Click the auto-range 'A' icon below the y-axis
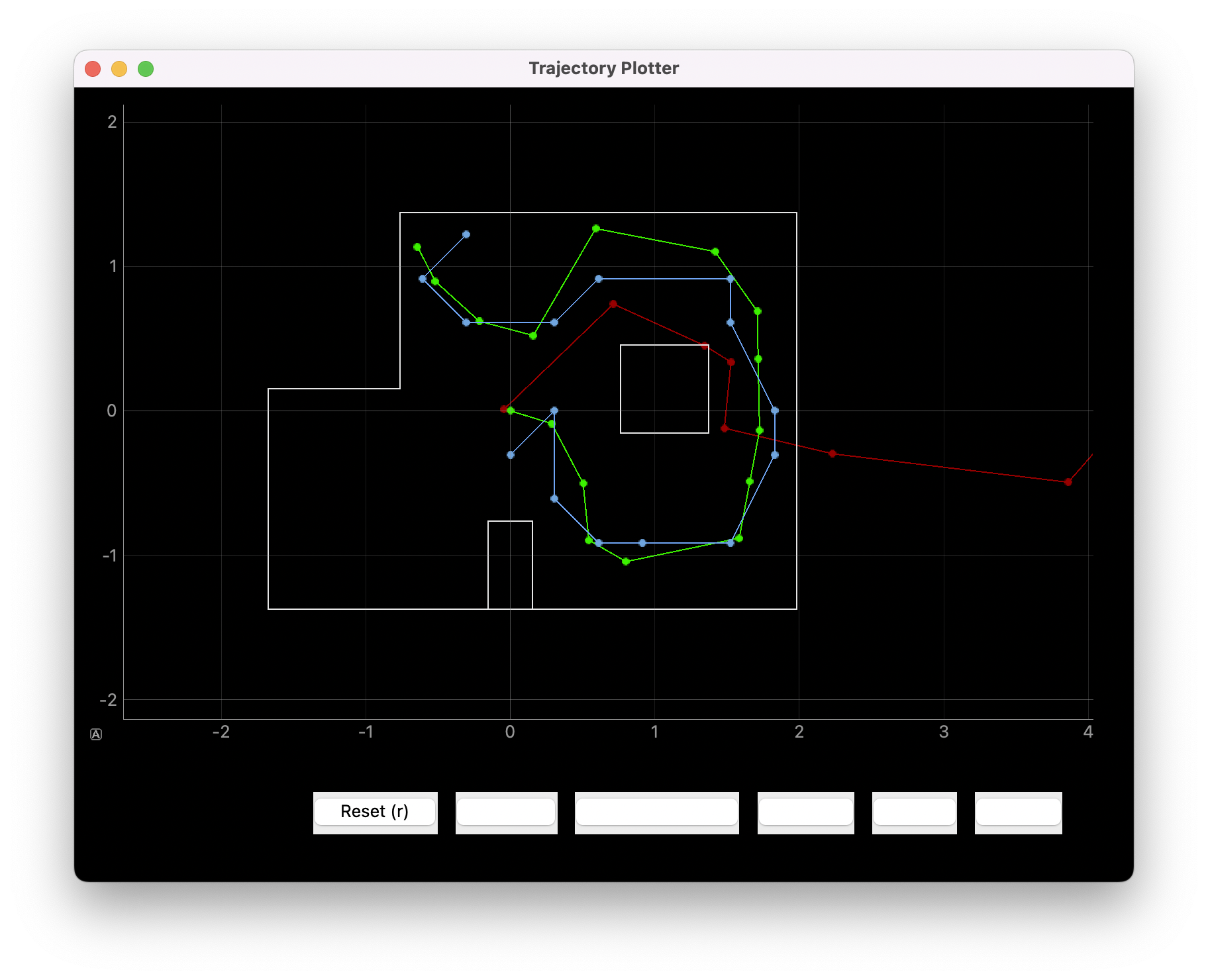1208x980 pixels. (x=96, y=734)
